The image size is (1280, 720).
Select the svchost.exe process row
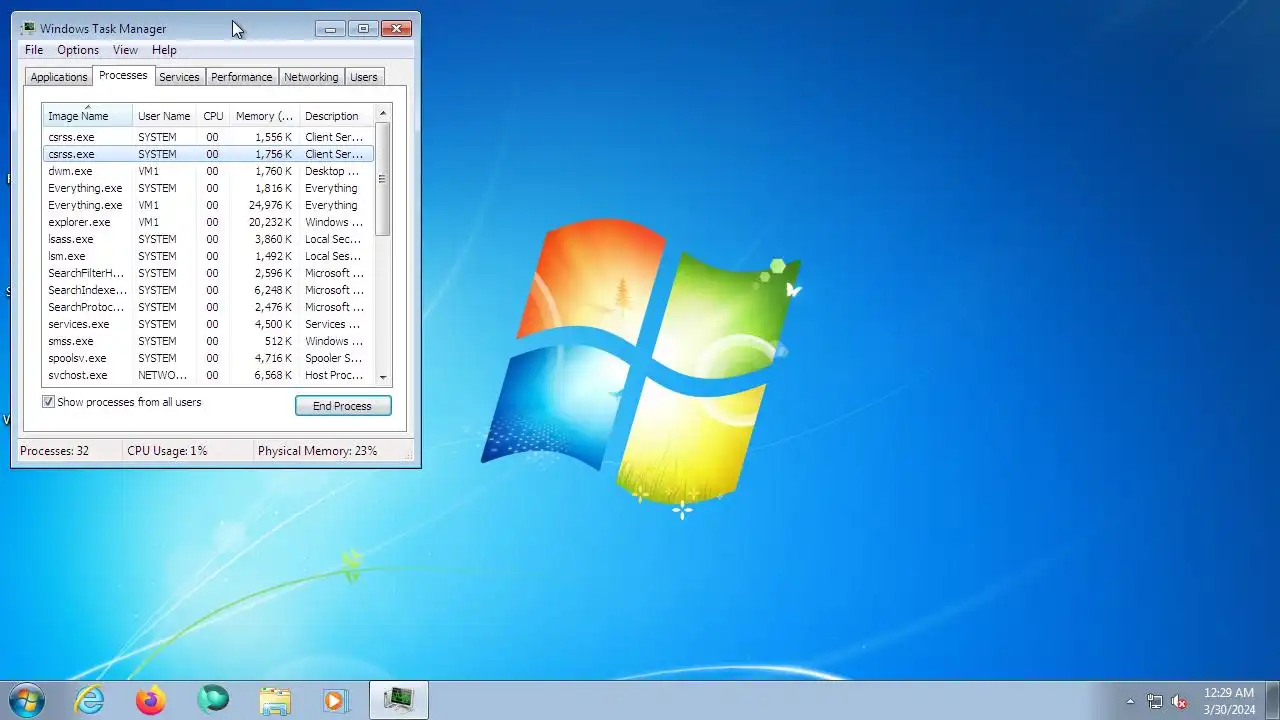click(208, 375)
